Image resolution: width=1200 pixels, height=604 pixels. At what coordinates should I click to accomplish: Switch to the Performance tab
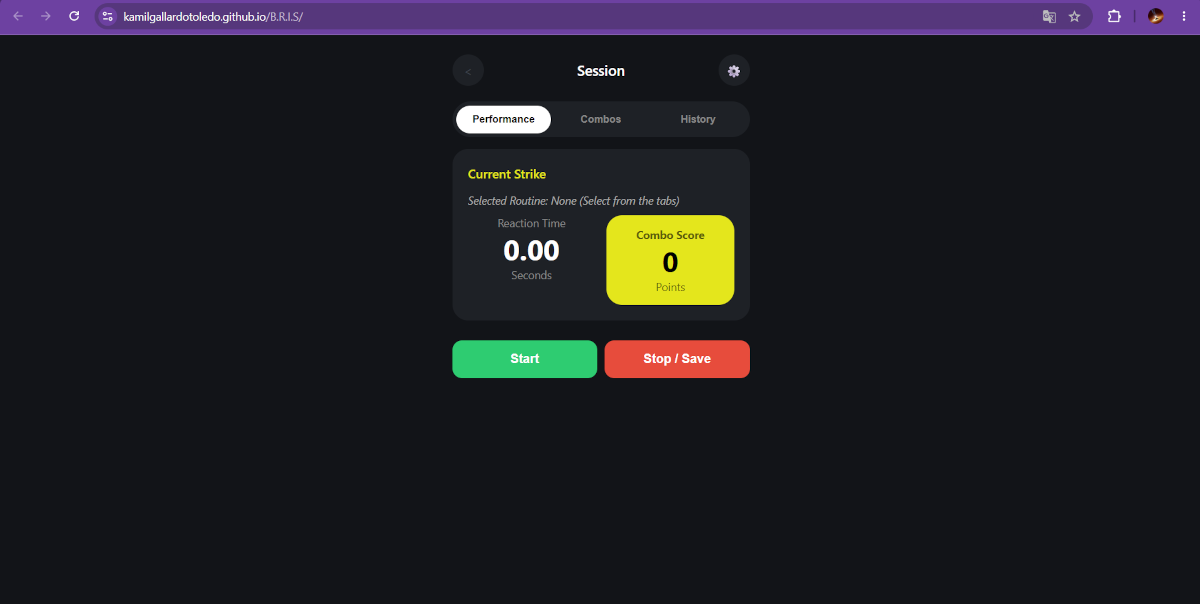click(504, 119)
